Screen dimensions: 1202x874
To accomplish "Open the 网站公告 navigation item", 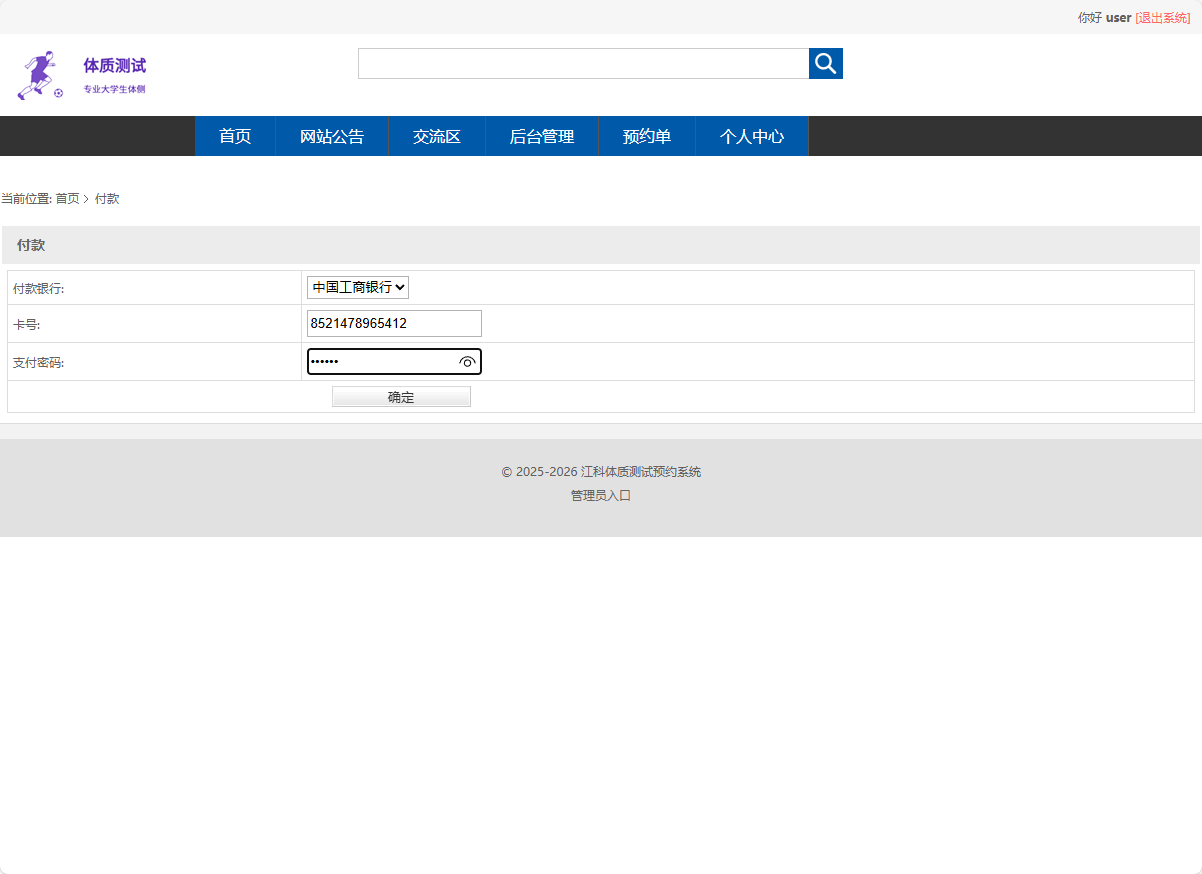I will tap(332, 136).
